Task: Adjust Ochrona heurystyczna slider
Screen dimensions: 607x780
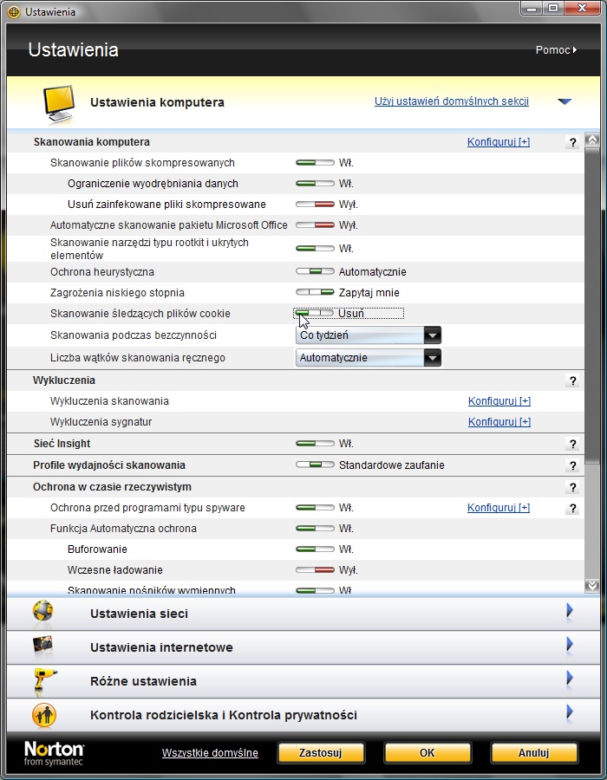Action: point(315,272)
